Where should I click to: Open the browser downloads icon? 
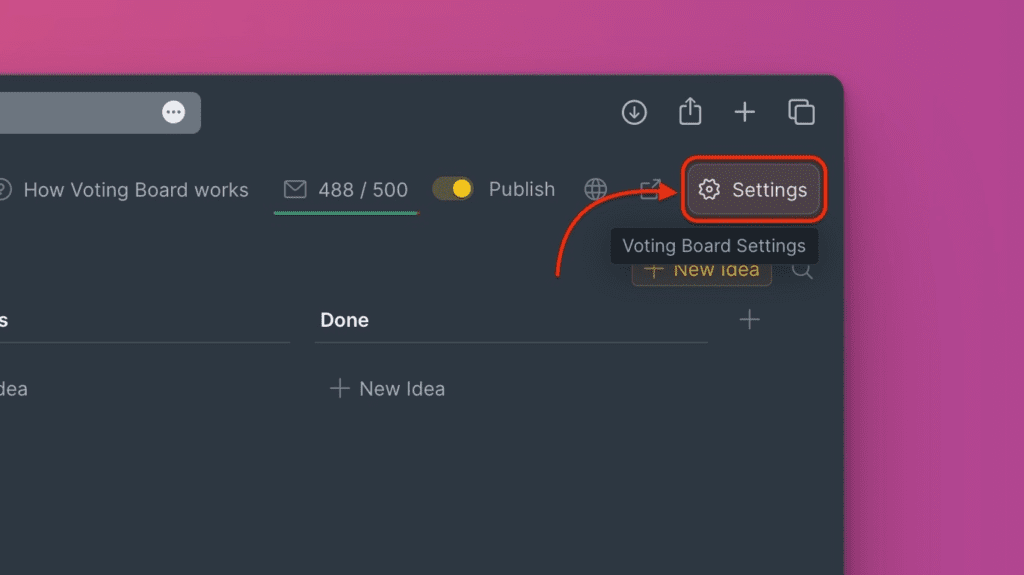click(634, 112)
